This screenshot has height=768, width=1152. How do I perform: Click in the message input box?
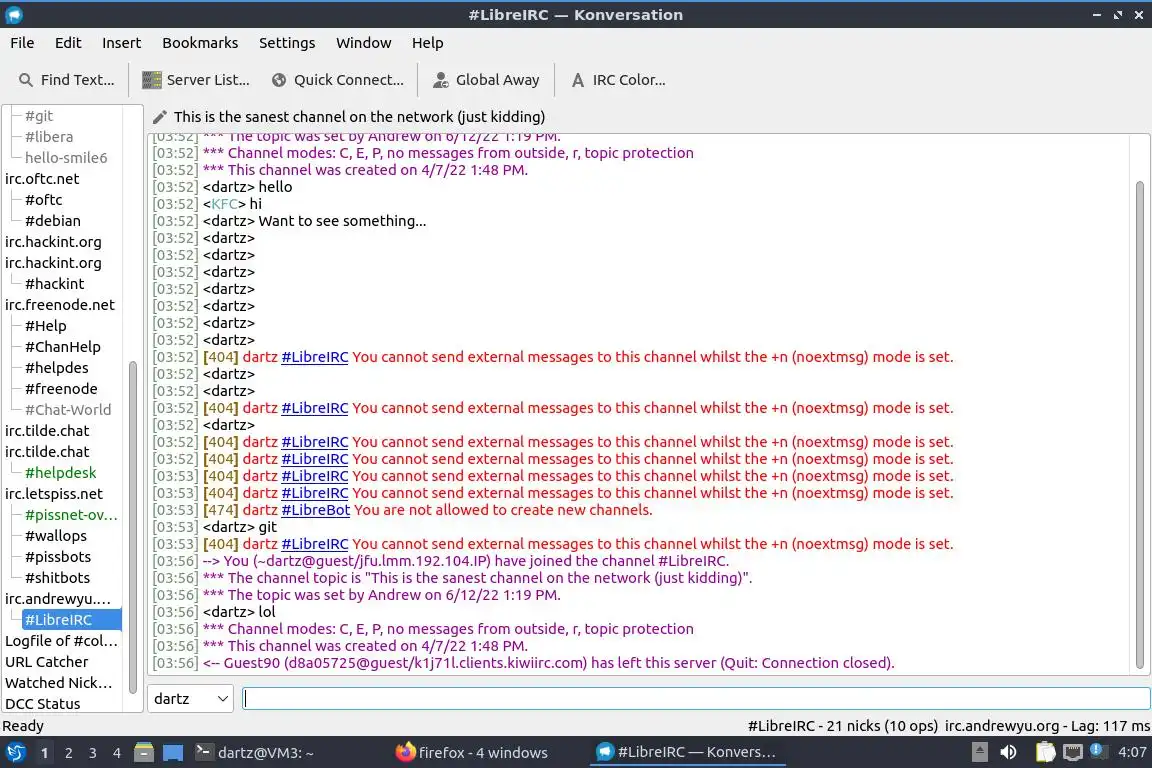click(696, 698)
